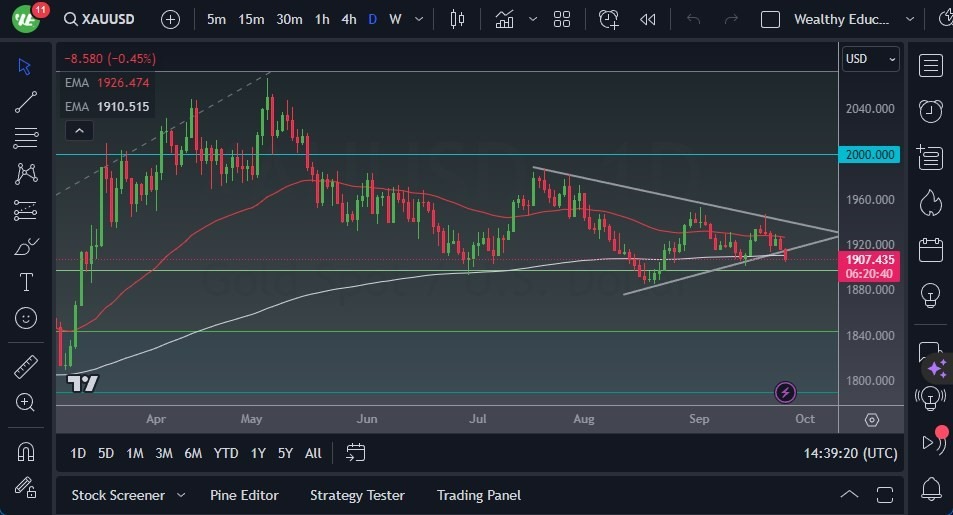Select the ruler measure tool

[26, 367]
